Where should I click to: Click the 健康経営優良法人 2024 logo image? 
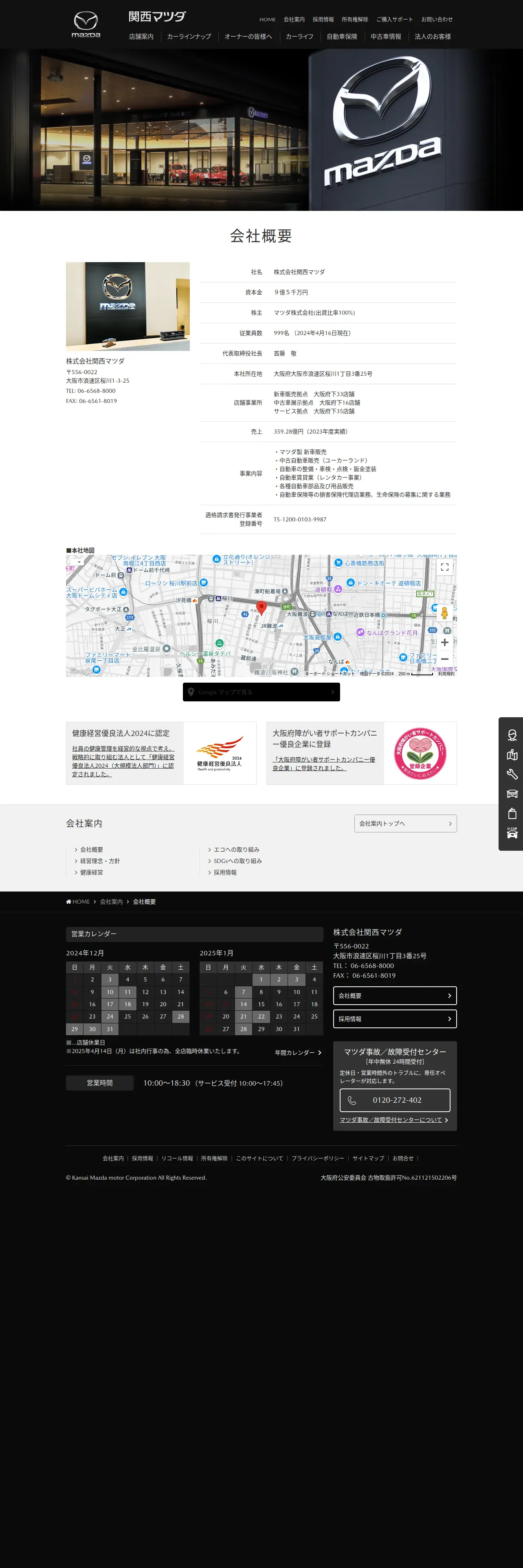tap(220, 753)
